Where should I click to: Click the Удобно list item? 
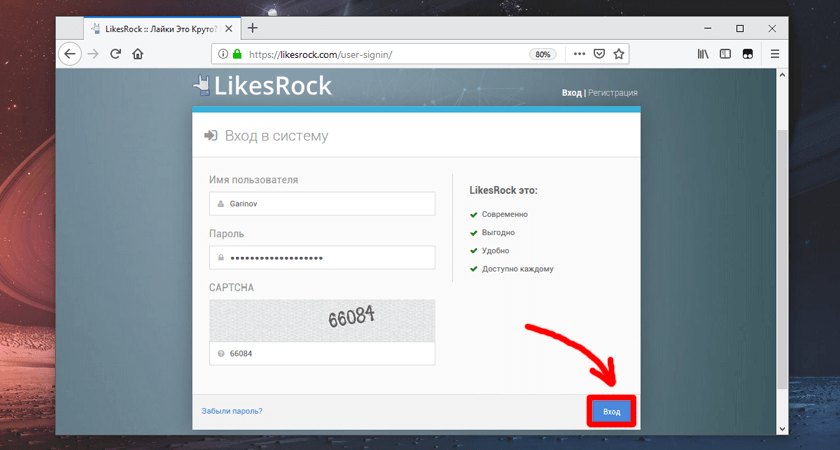point(496,251)
